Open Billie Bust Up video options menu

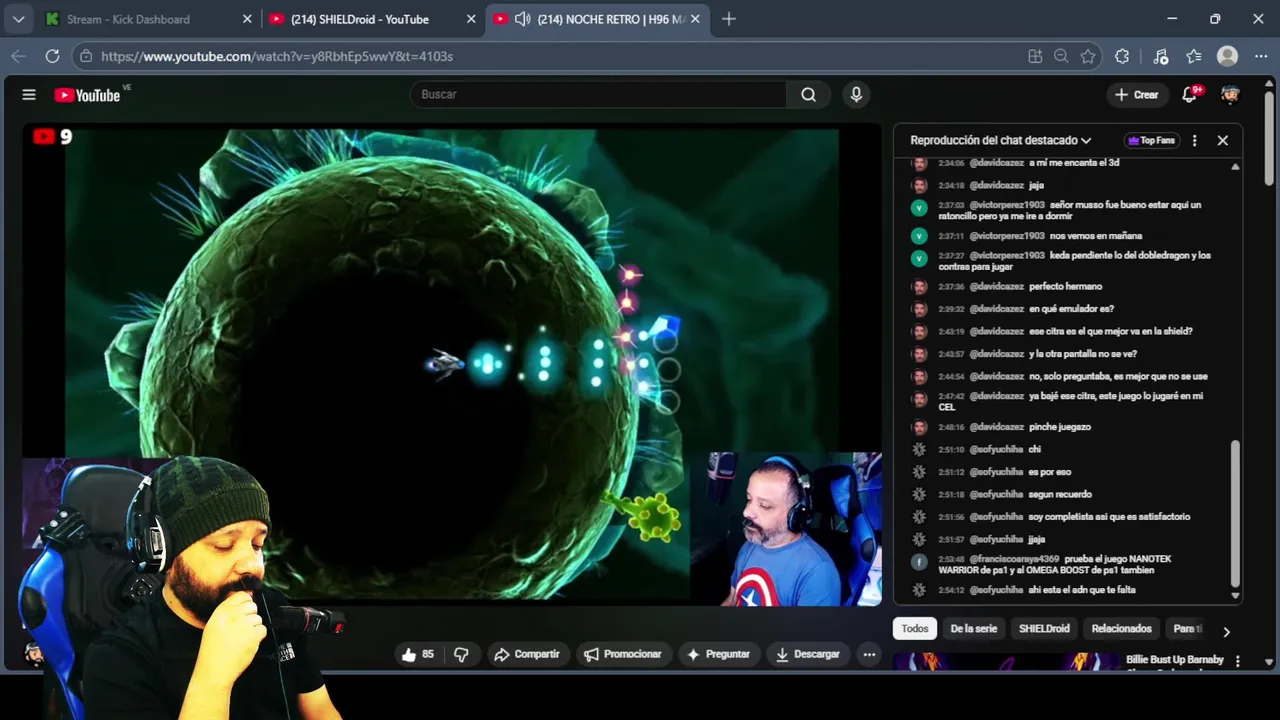(1238, 662)
